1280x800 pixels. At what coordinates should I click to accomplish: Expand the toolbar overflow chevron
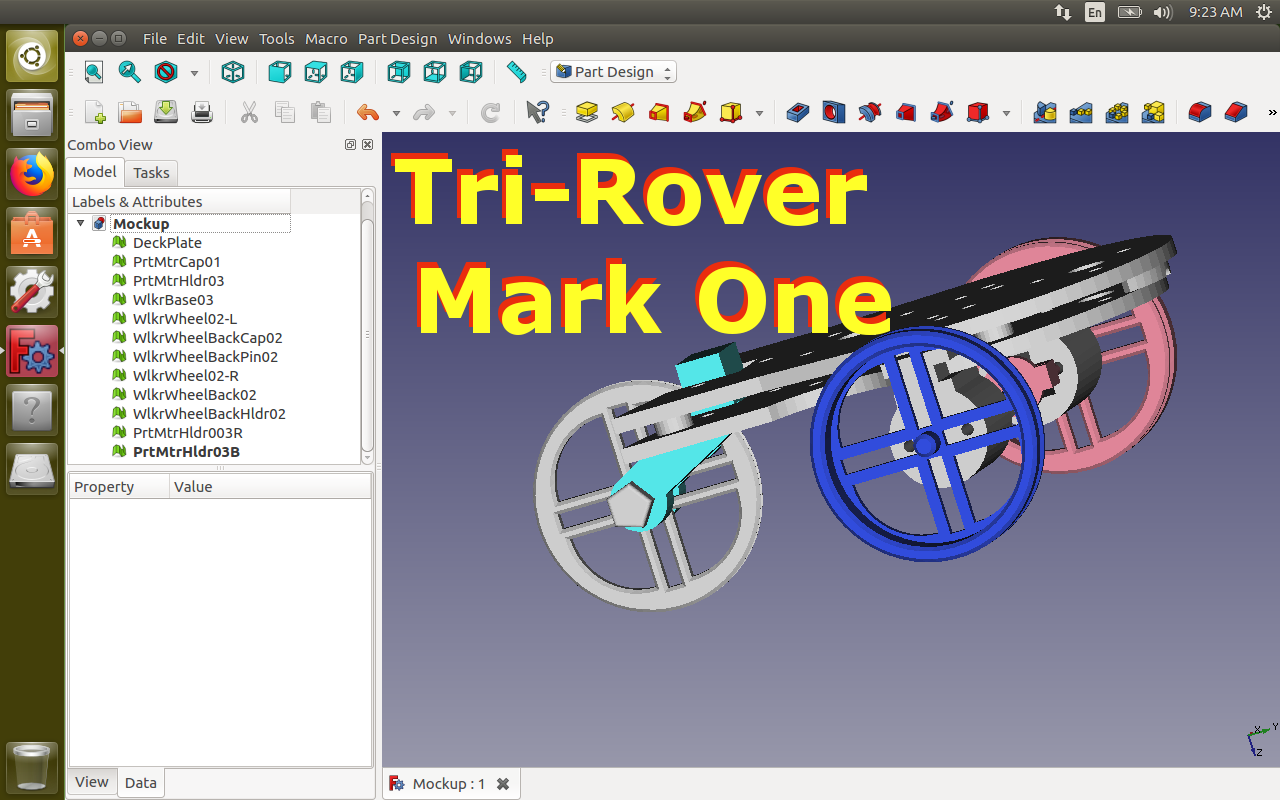click(1272, 112)
